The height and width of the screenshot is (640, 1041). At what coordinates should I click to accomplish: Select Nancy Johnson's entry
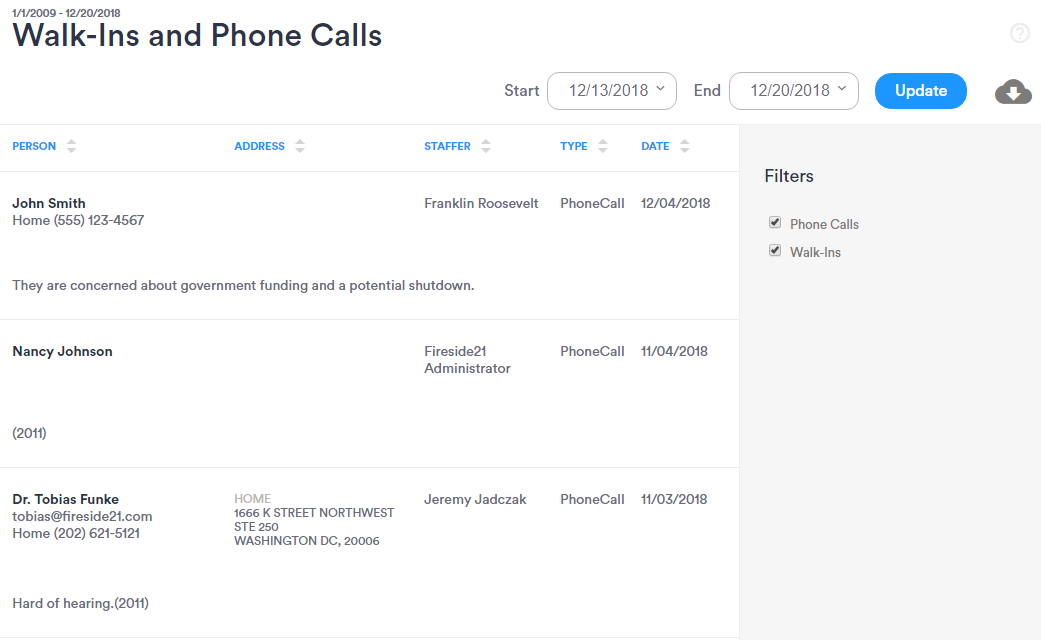point(62,351)
